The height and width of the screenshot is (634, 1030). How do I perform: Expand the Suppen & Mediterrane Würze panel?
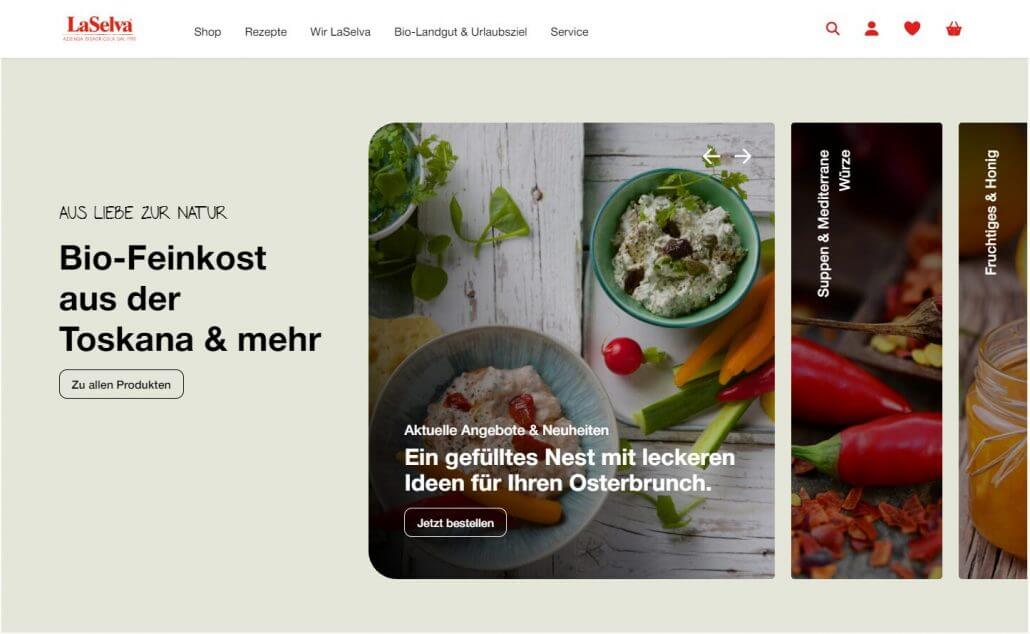coord(866,351)
